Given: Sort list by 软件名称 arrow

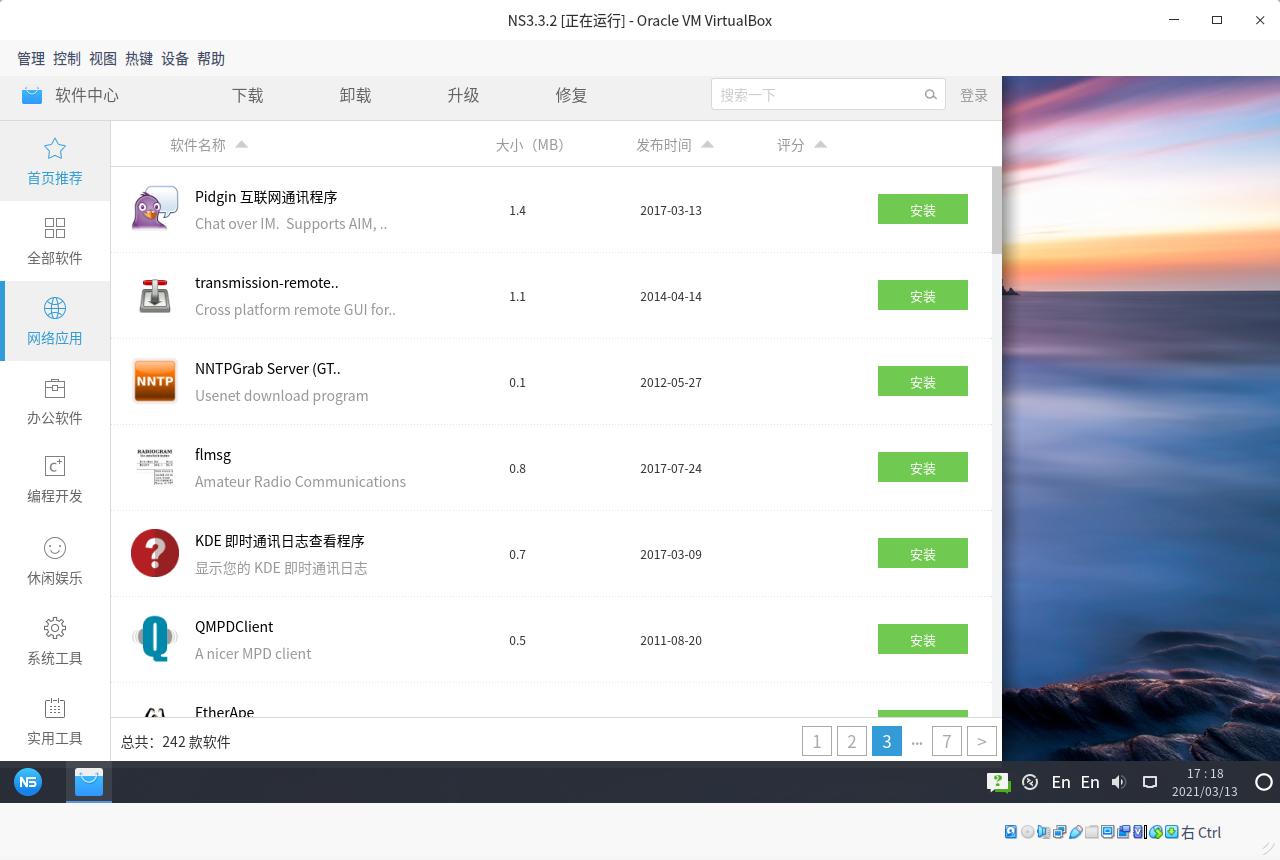Looking at the screenshot, I should (241, 145).
